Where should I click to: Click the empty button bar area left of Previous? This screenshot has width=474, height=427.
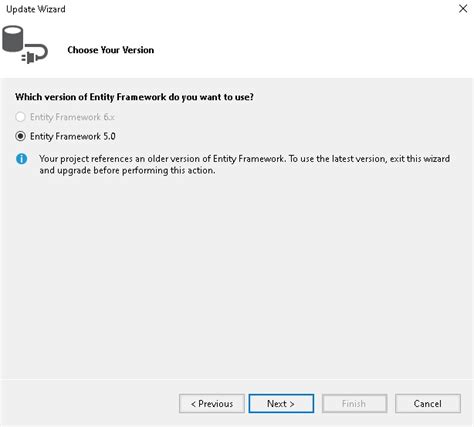88,404
